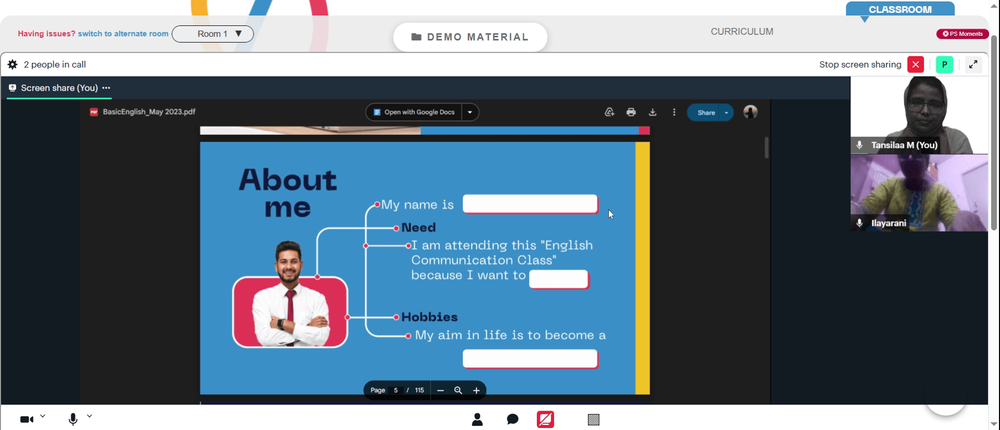Toggle the microphone mute

tap(73, 419)
